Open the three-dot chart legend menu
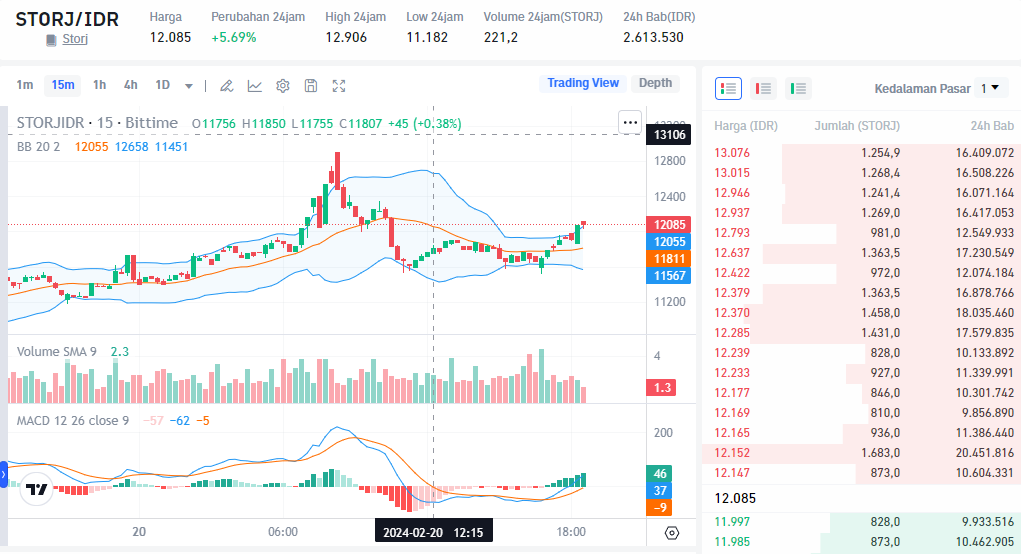This screenshot has height=554, width=1021. click(630, 122)
